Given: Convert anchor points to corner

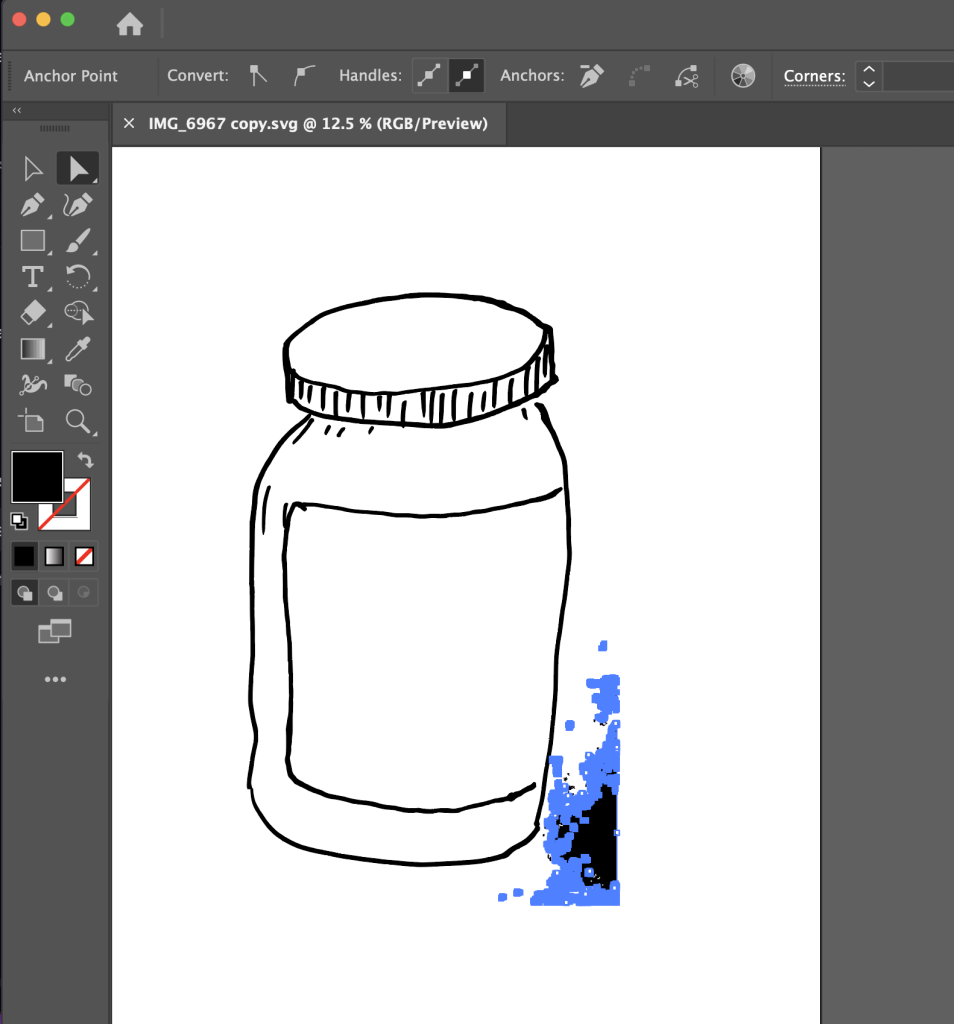Looking at the screenshot, I should click(x=259, y=75).
